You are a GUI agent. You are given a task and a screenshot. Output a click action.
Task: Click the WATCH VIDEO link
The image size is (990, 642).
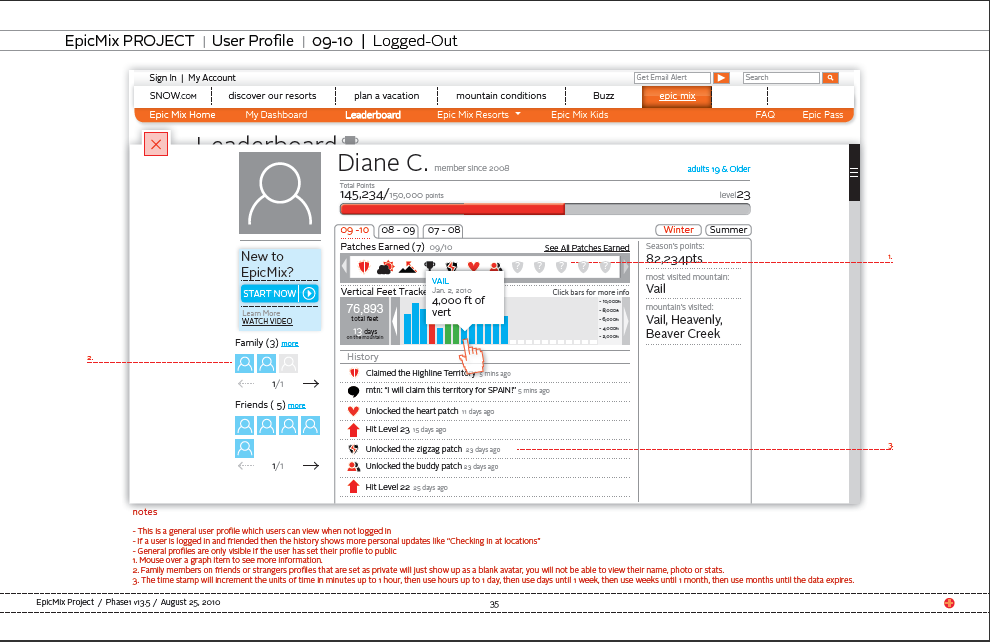click(267, 321)
